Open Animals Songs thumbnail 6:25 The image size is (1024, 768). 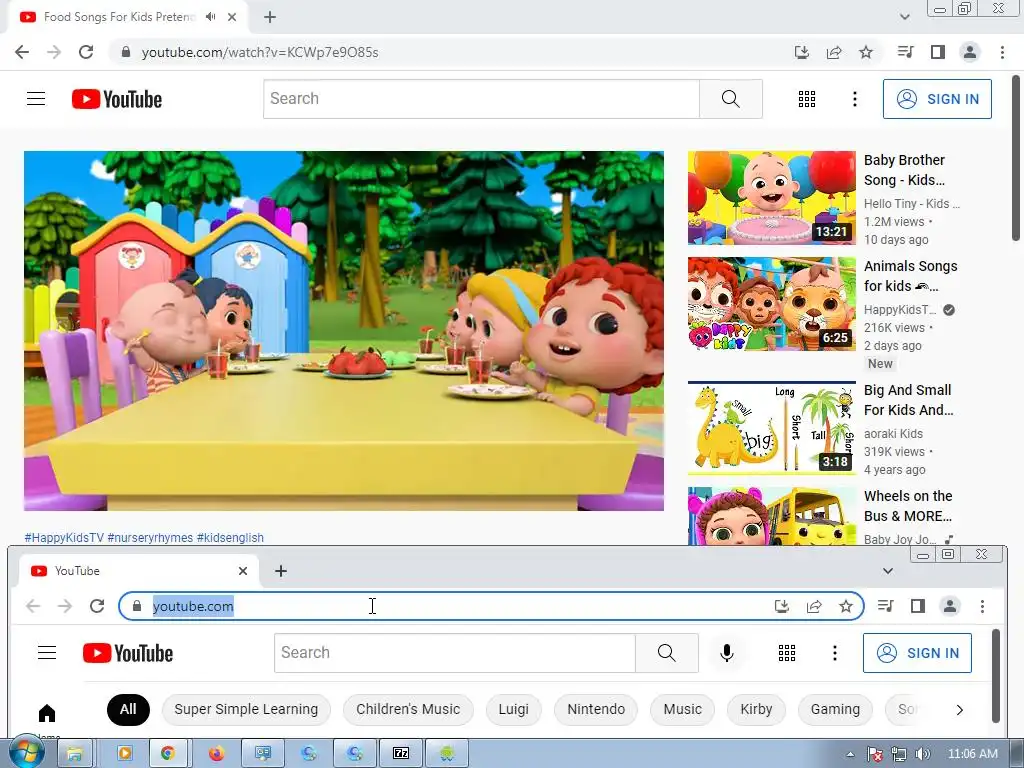[771, 304]
